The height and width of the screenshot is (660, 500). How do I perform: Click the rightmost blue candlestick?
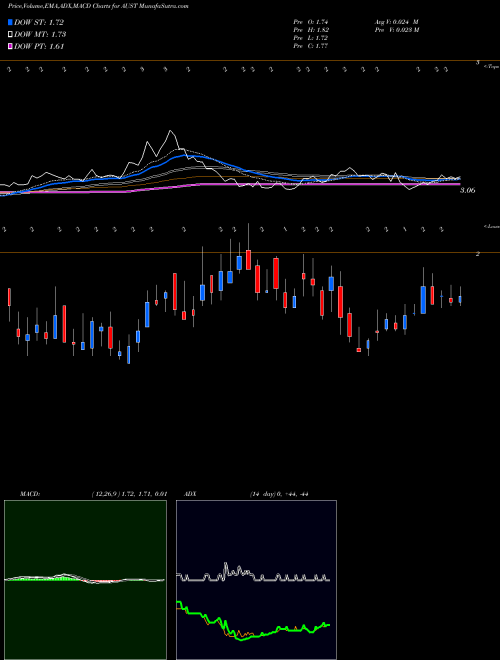point(460,299)
